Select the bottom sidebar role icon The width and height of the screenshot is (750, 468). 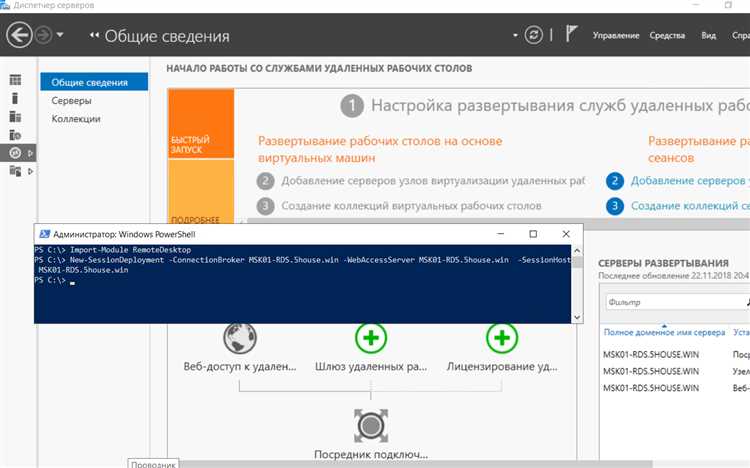pyautogui.click(x=15, y=171)
